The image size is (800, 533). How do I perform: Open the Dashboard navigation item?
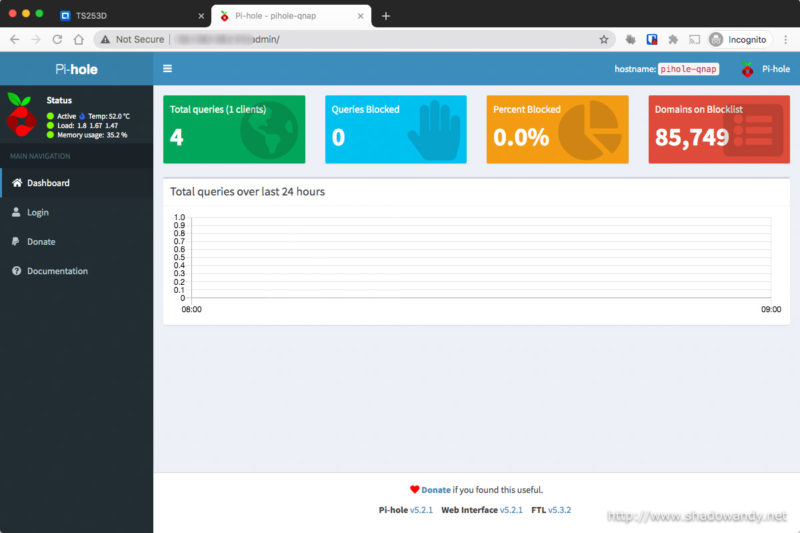48,183
